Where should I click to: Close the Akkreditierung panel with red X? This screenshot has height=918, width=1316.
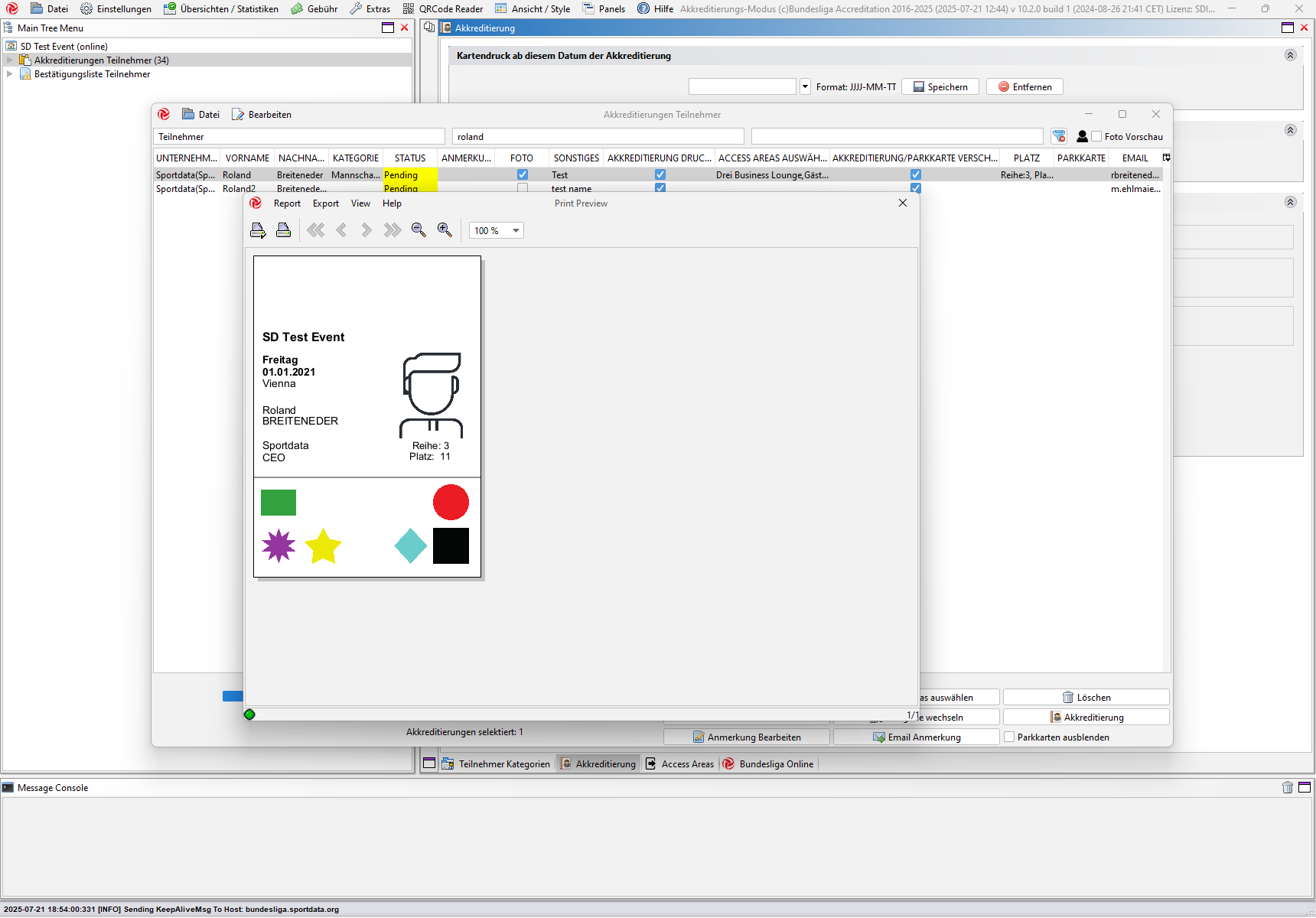click(1304, 28)
